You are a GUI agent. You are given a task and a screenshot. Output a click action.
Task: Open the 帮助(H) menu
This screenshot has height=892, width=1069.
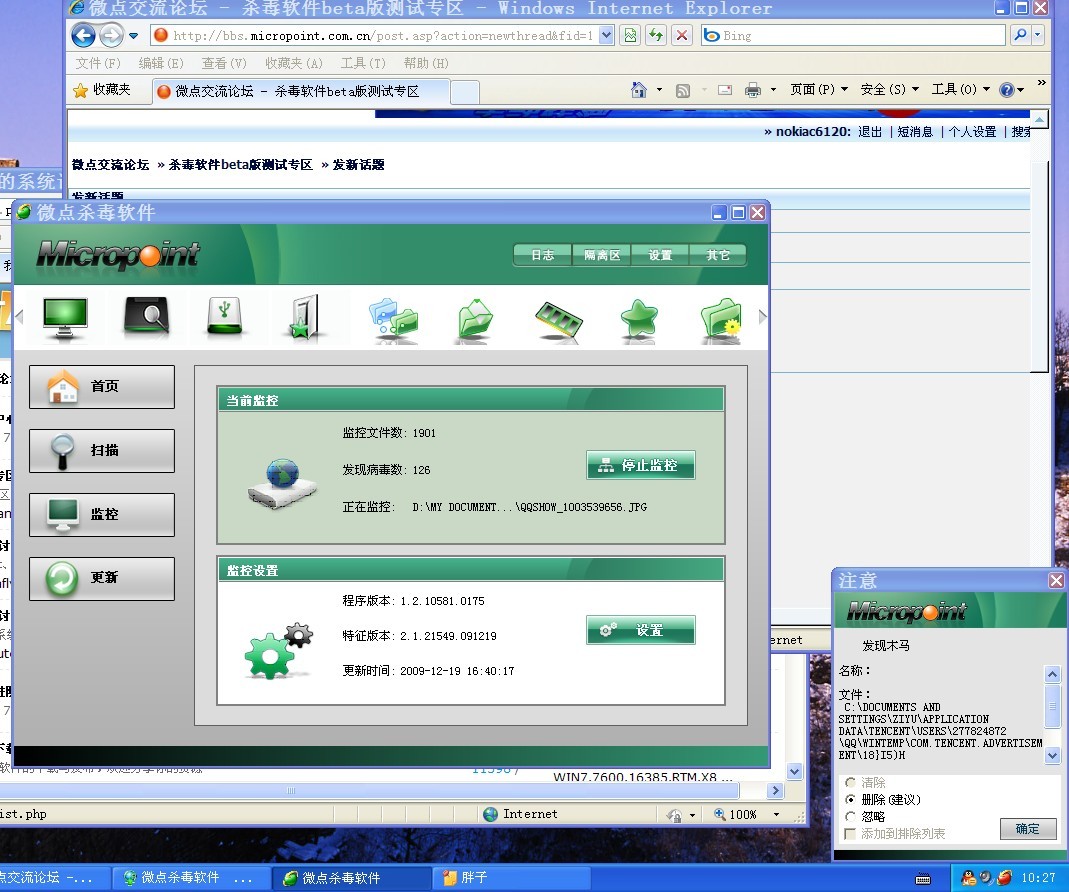pos(426,63)
